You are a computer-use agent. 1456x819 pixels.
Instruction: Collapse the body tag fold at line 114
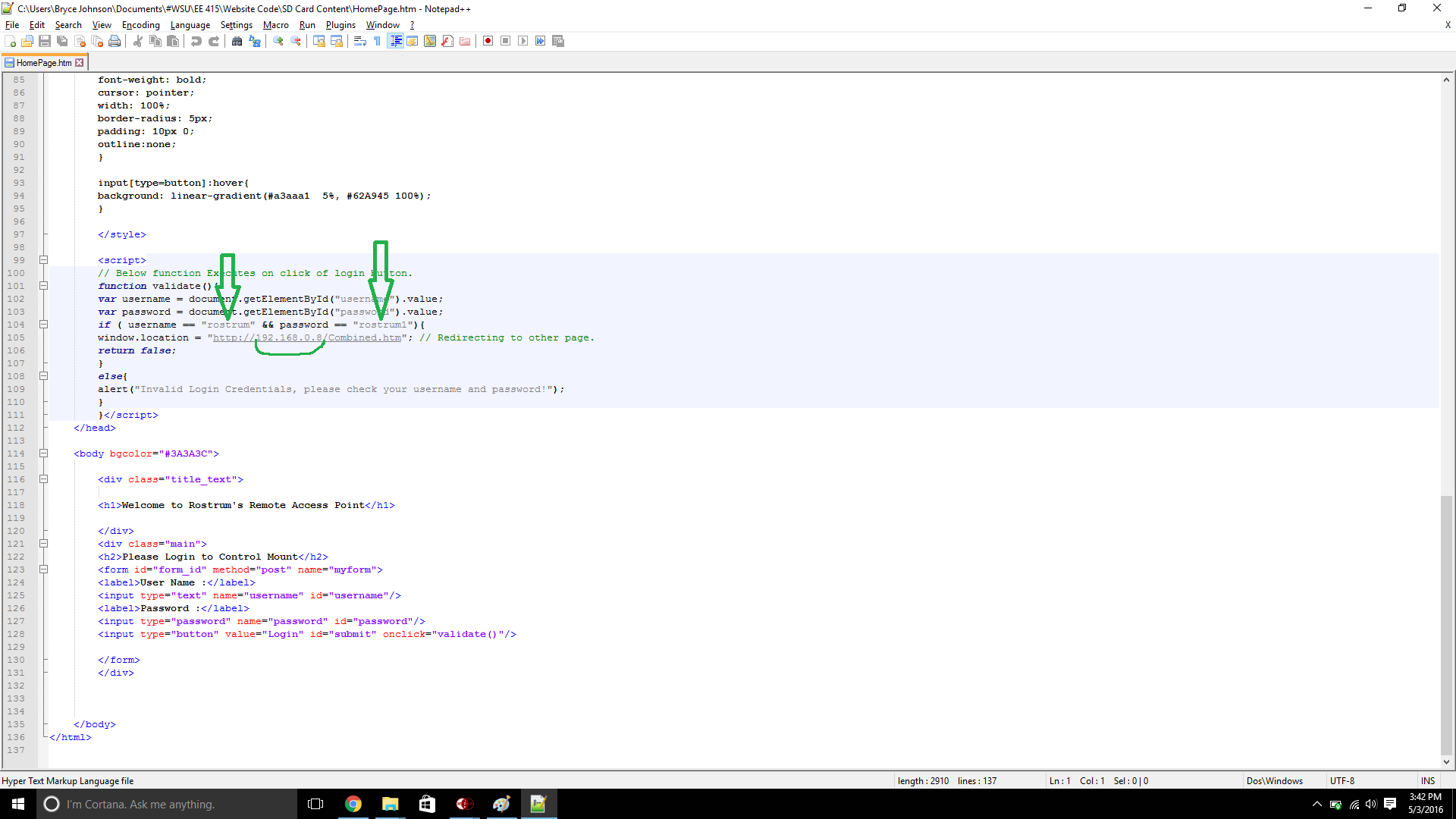coord(44,453)
